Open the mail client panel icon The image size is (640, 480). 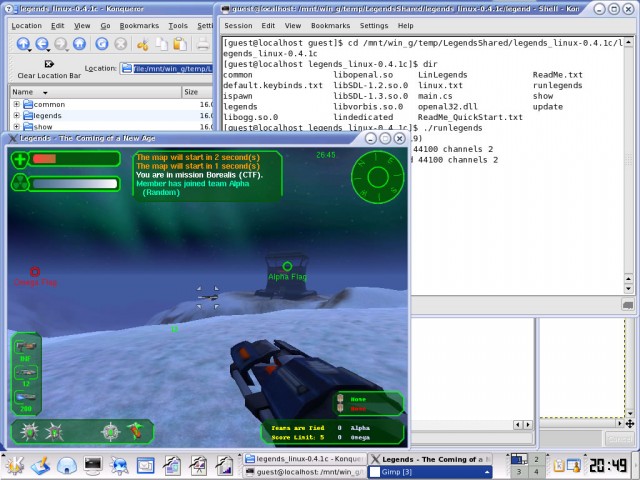click(145, 466)
